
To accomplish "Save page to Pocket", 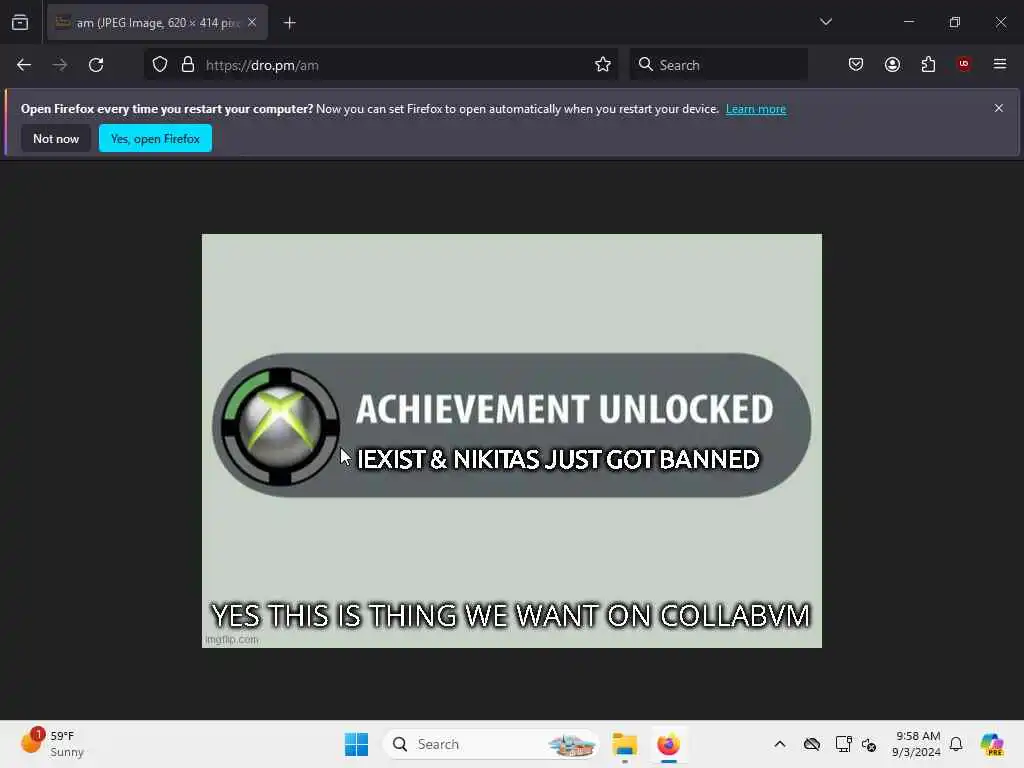I will pyautogui.click(x=856, y=65).
